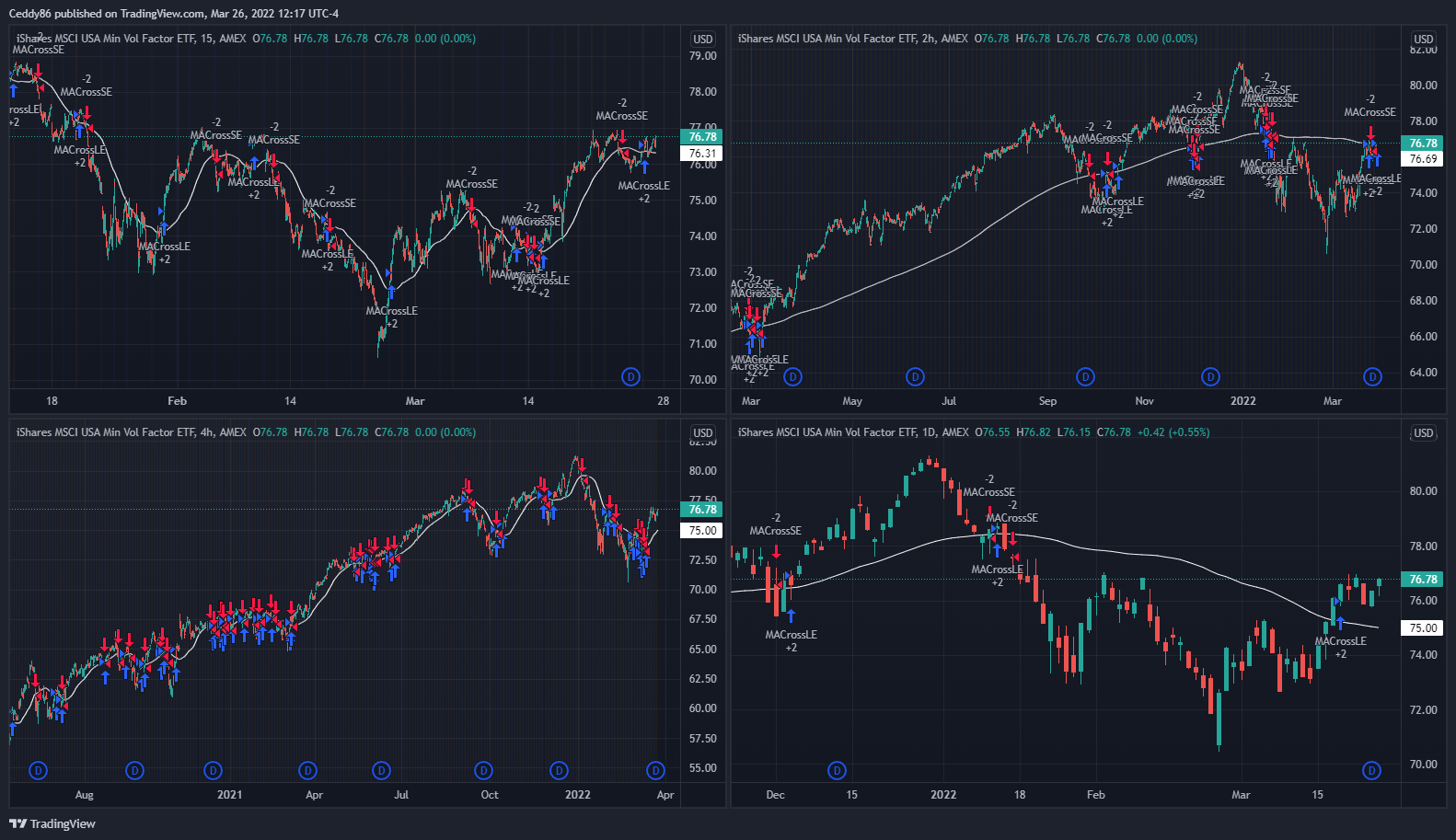The height and width of the screenshot is (840, 1456).
Task: Click 4h chart dividend marker just before Jul
Action: click(x=381, y=770)
